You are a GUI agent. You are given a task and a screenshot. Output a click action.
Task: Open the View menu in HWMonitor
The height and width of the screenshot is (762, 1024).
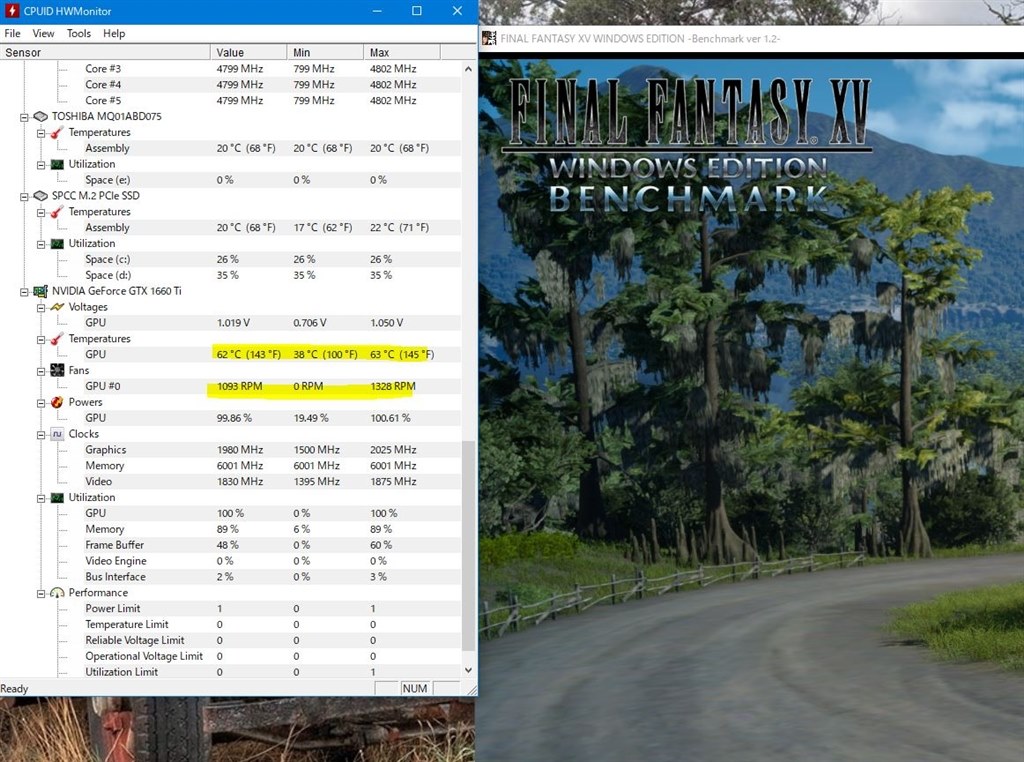43,33
